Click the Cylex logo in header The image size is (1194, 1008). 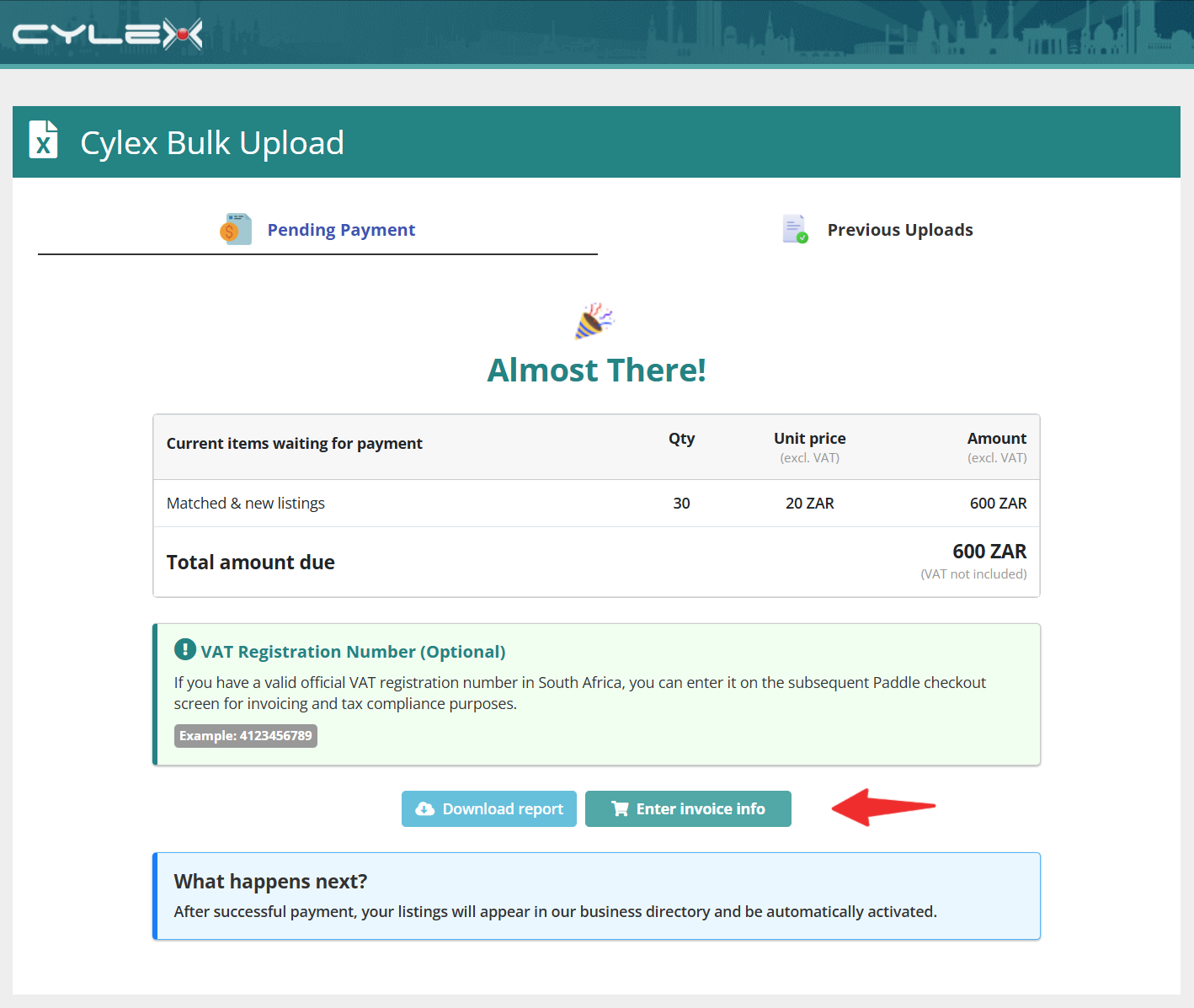pos(108,35)
